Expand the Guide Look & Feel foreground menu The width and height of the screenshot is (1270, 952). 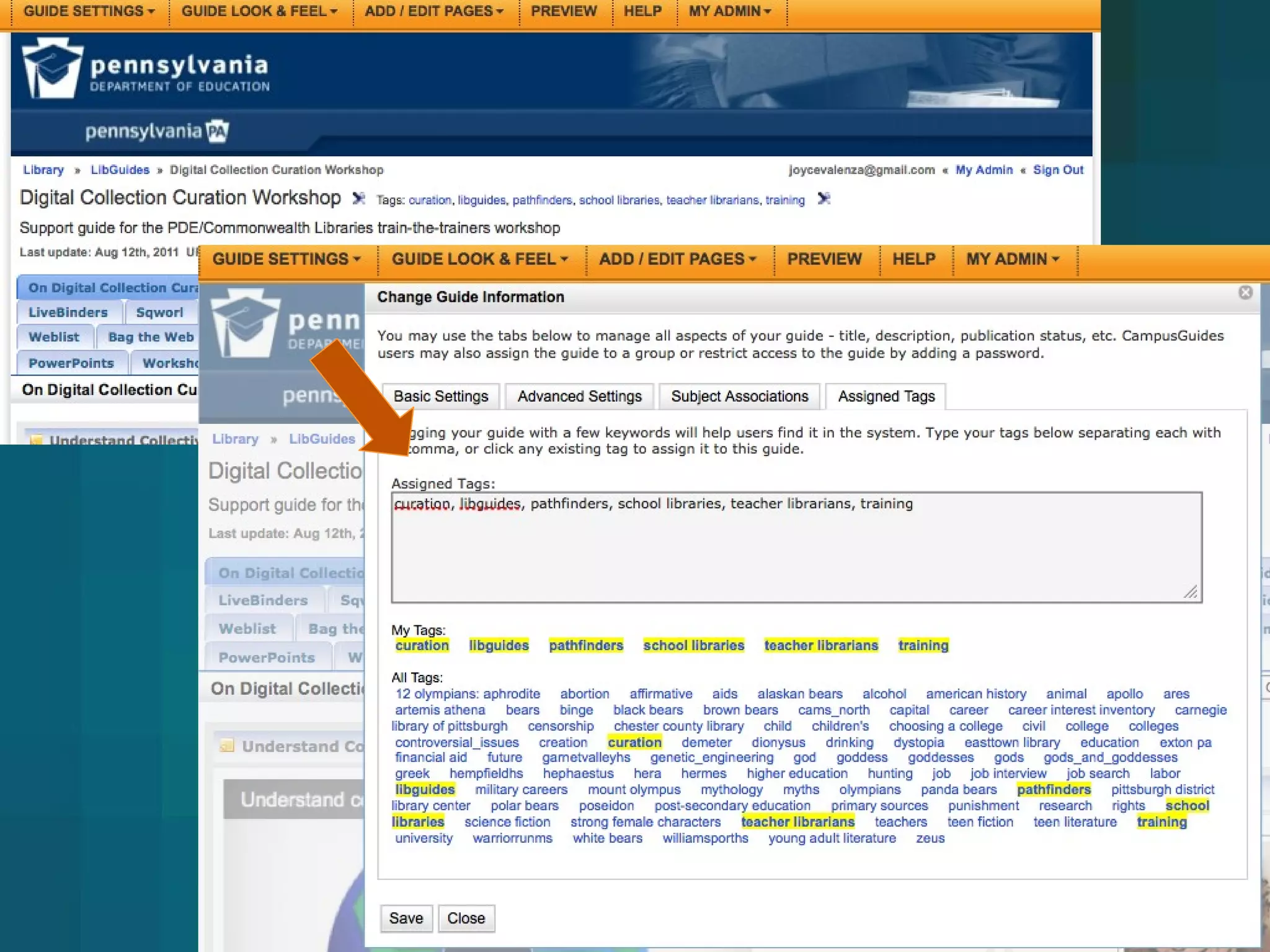coord(479,259)
